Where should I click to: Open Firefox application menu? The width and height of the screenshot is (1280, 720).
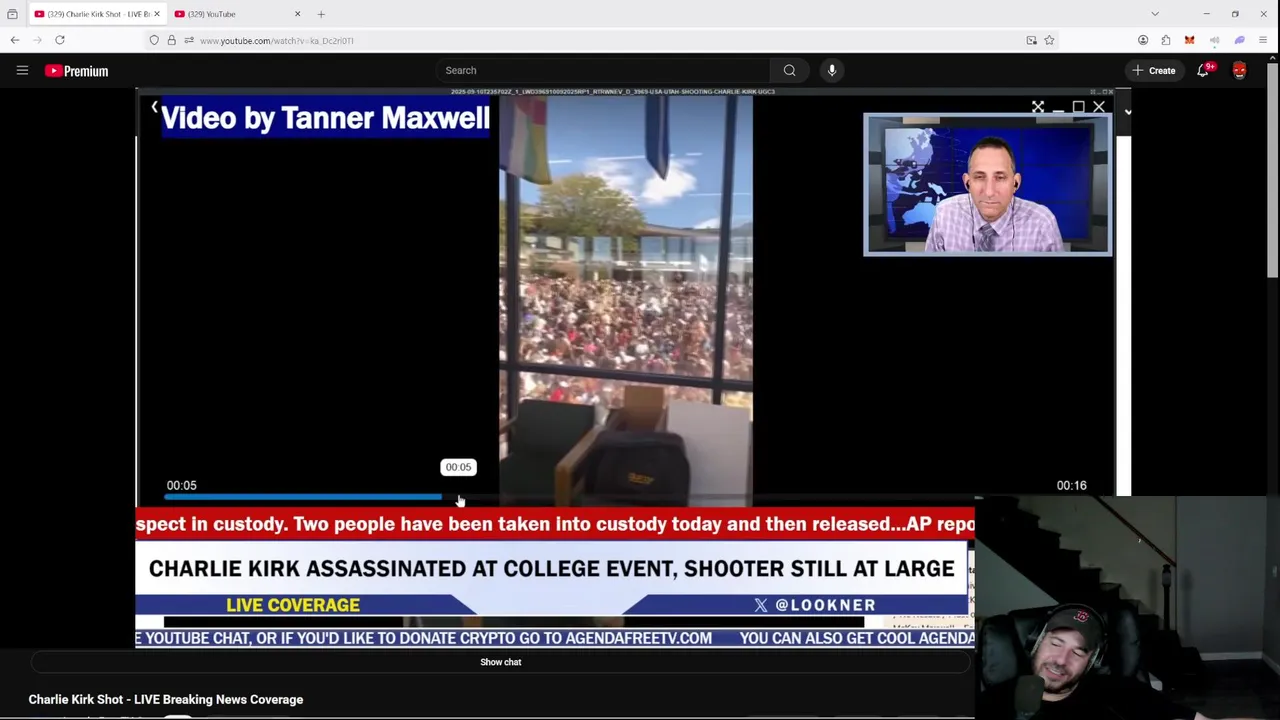(x=1263, y=40)
